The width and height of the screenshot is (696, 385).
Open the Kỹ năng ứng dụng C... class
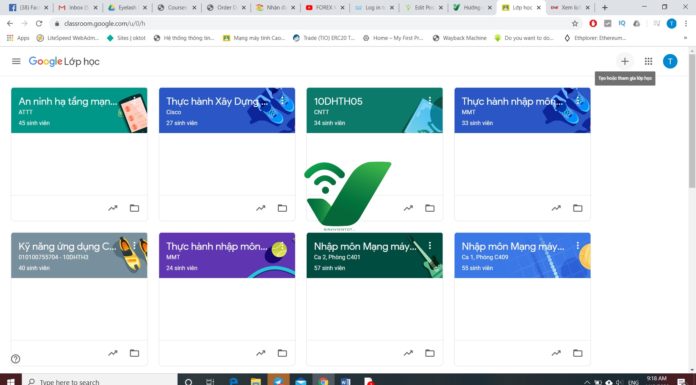tap(67, 246)
